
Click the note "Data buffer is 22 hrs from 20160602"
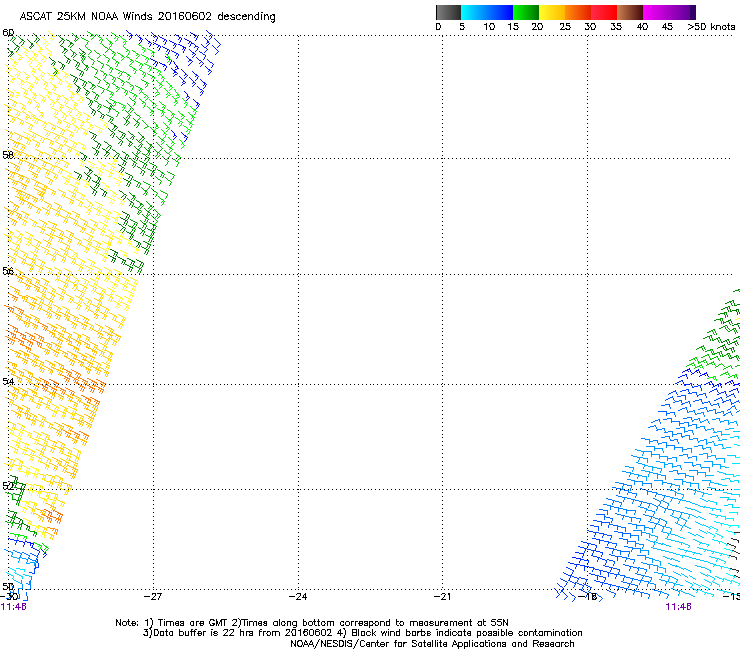(242, 633)
